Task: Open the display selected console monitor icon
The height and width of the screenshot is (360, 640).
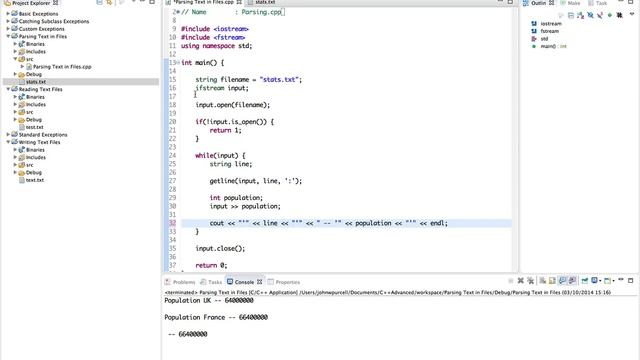Action: [x=594, y=280]
